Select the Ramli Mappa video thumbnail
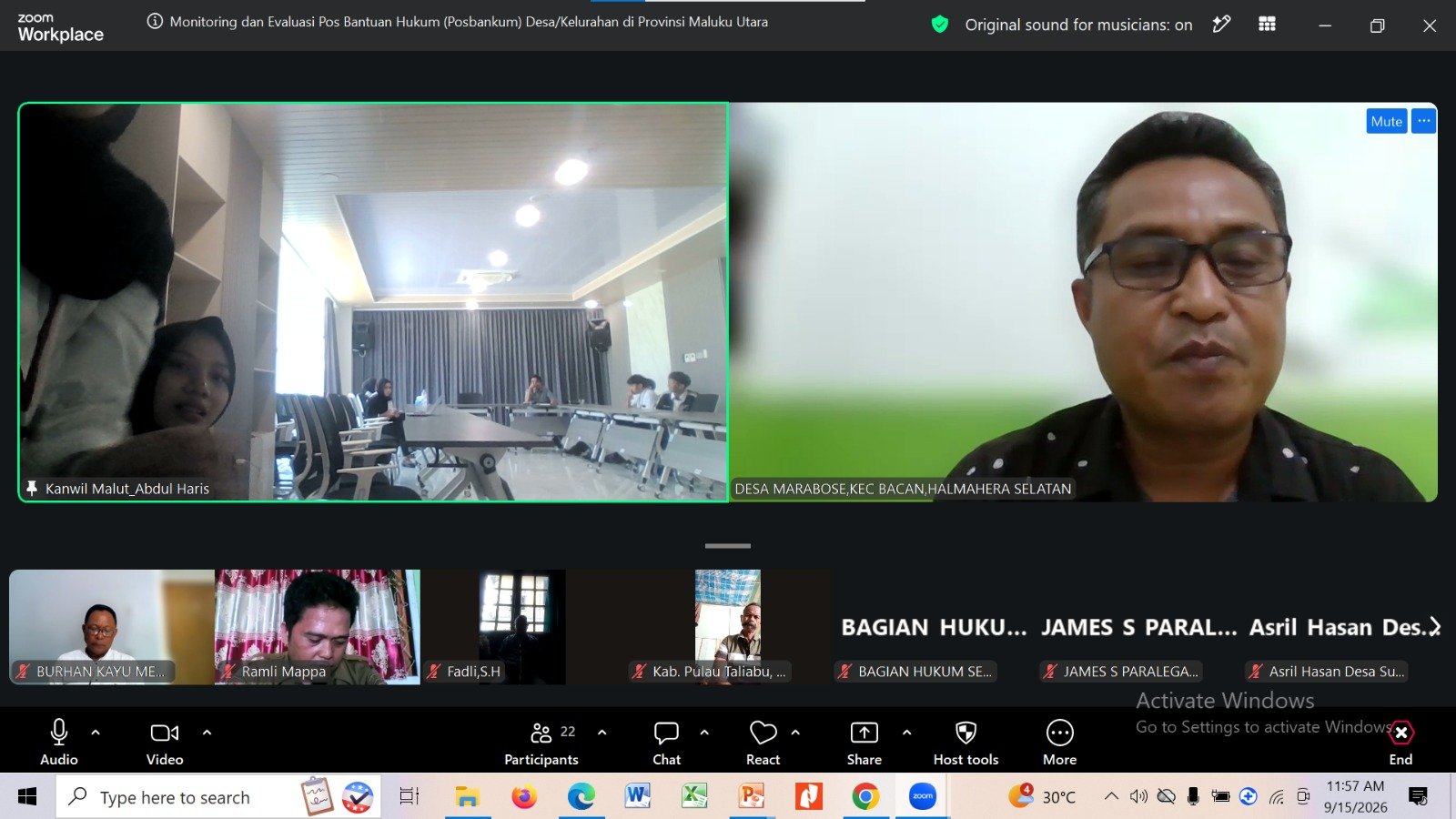The height and width of the screenshot is (819, 1456). pos(318,627)
